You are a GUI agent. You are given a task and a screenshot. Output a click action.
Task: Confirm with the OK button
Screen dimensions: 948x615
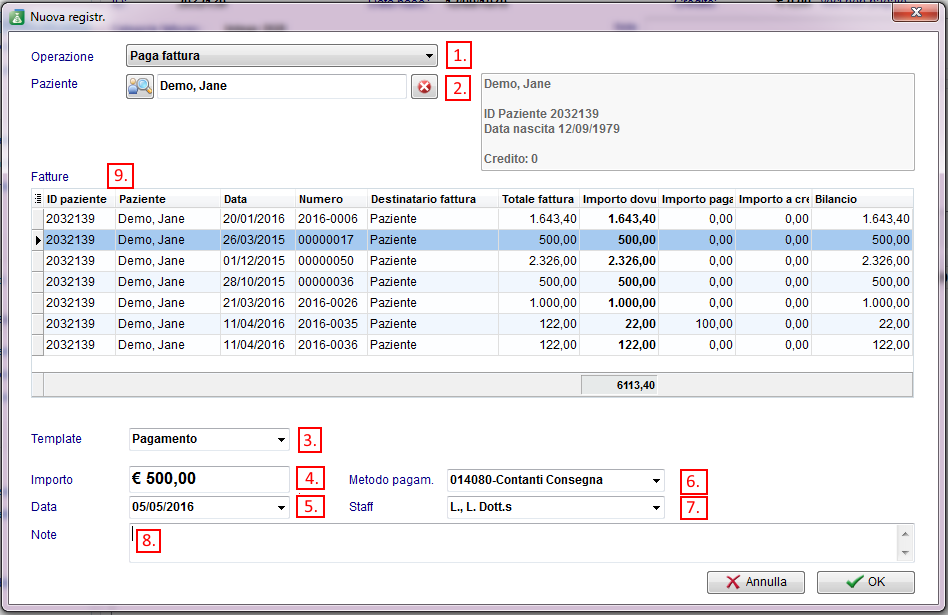865,582
